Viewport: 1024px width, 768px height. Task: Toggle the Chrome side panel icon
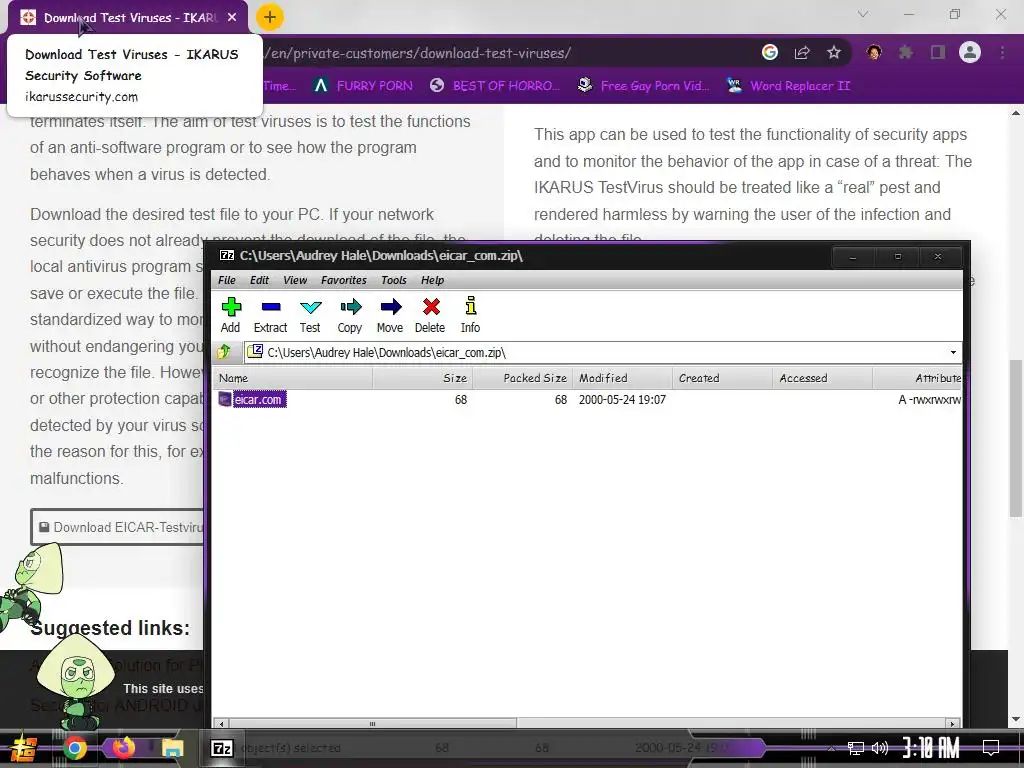pos(938,52)
